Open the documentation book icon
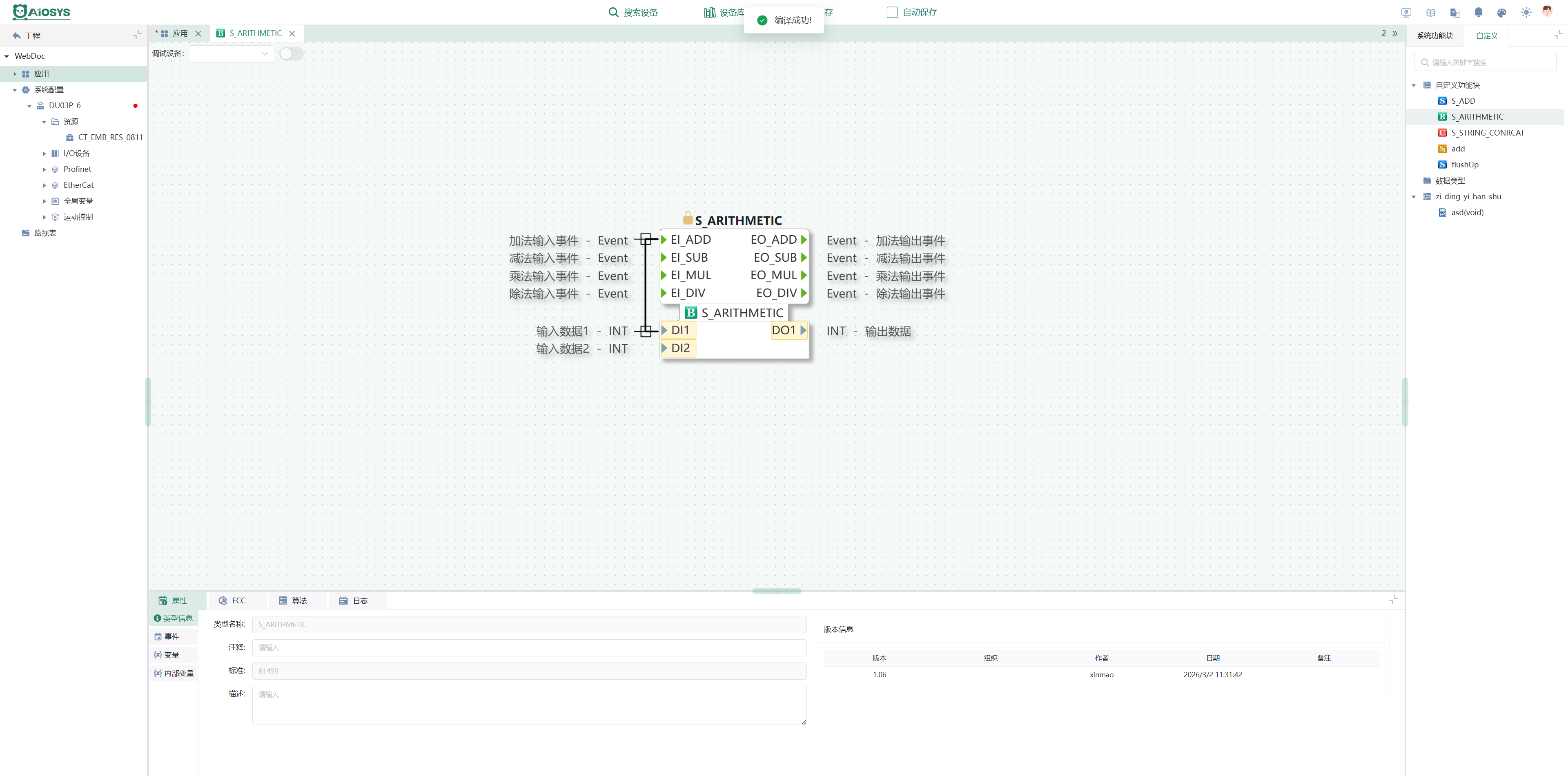The width and height of the screenshot is (1568, 776). pos(1430,13)
